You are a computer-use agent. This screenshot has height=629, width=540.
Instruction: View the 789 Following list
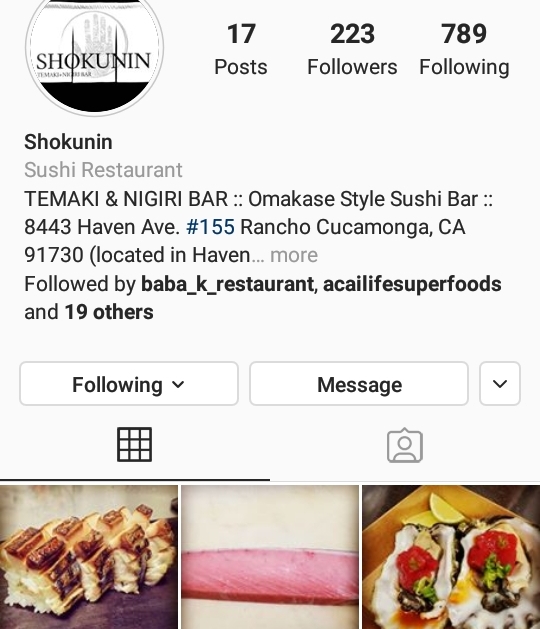pos(464,49)
